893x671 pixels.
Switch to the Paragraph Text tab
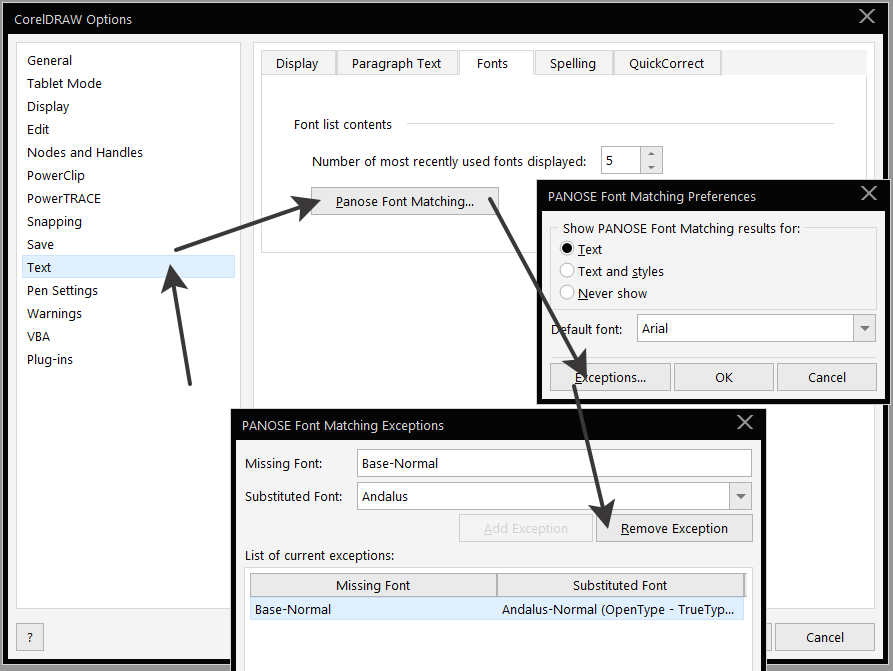(396, 63)
